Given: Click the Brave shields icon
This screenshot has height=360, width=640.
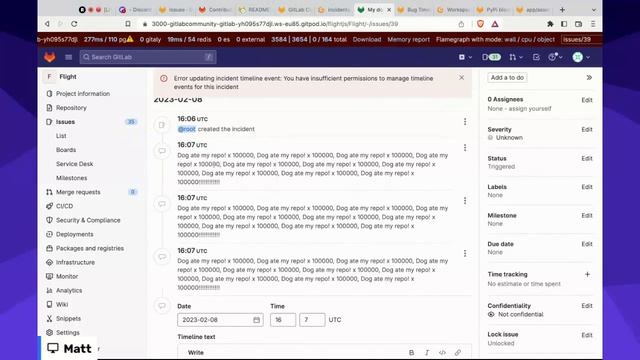Looking at the screenshot, I should click(480, 24).
